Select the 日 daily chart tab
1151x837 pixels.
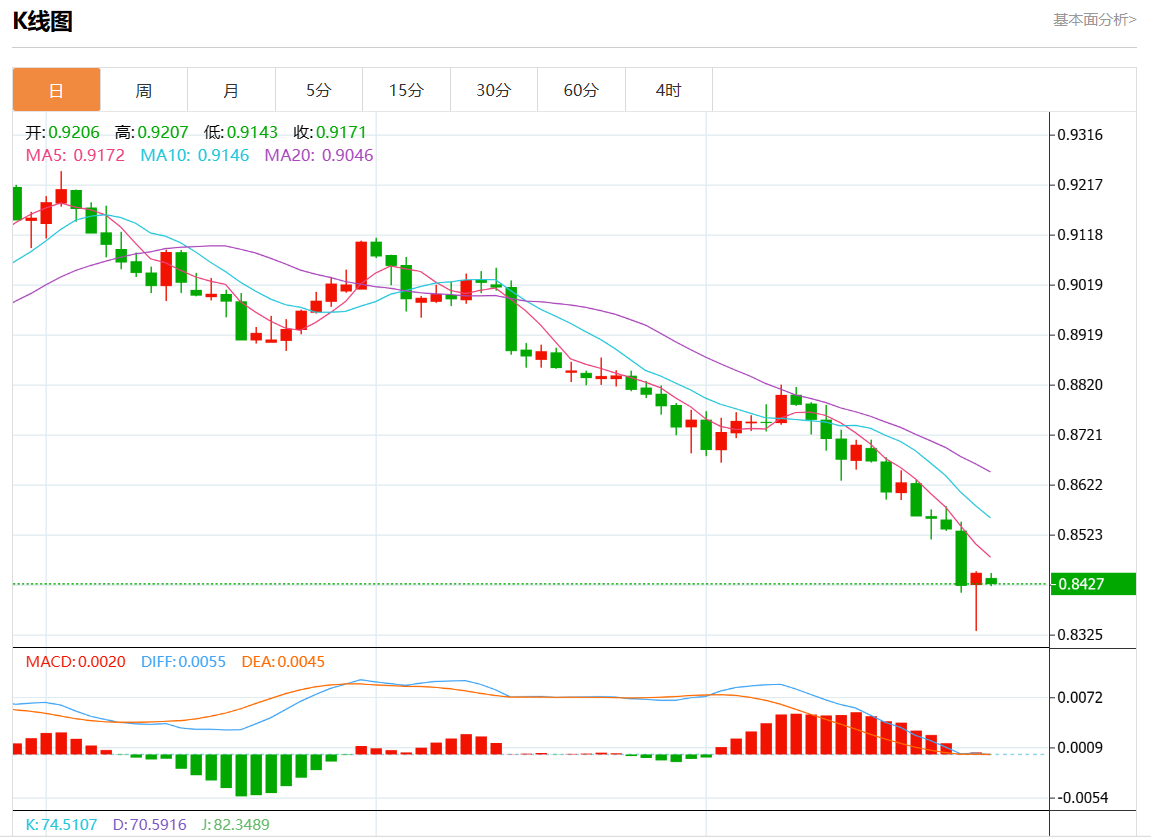tap(56, 90)
